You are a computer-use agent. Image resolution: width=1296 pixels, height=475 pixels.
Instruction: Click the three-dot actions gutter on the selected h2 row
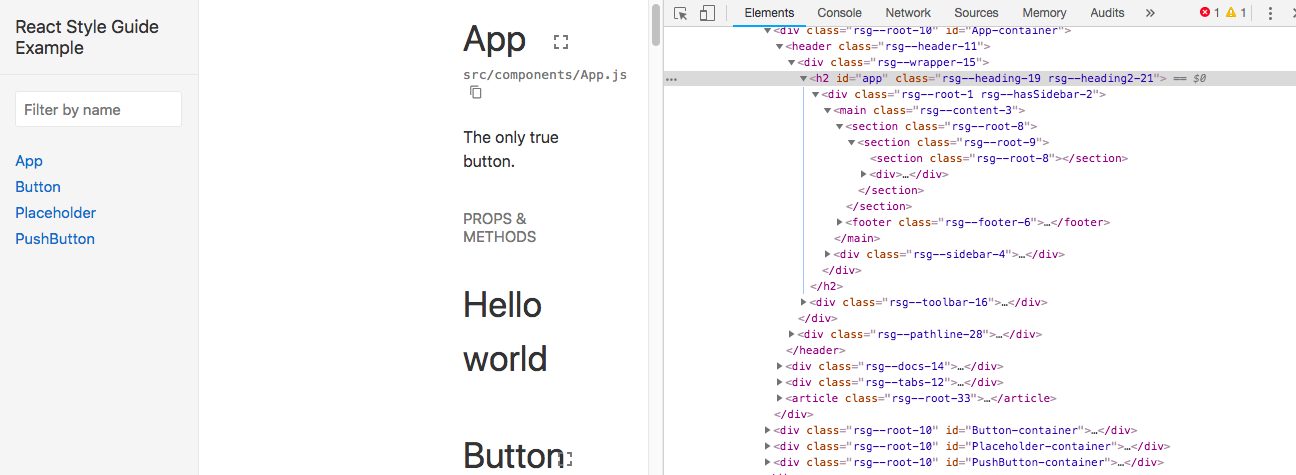(x=671, y=78)
